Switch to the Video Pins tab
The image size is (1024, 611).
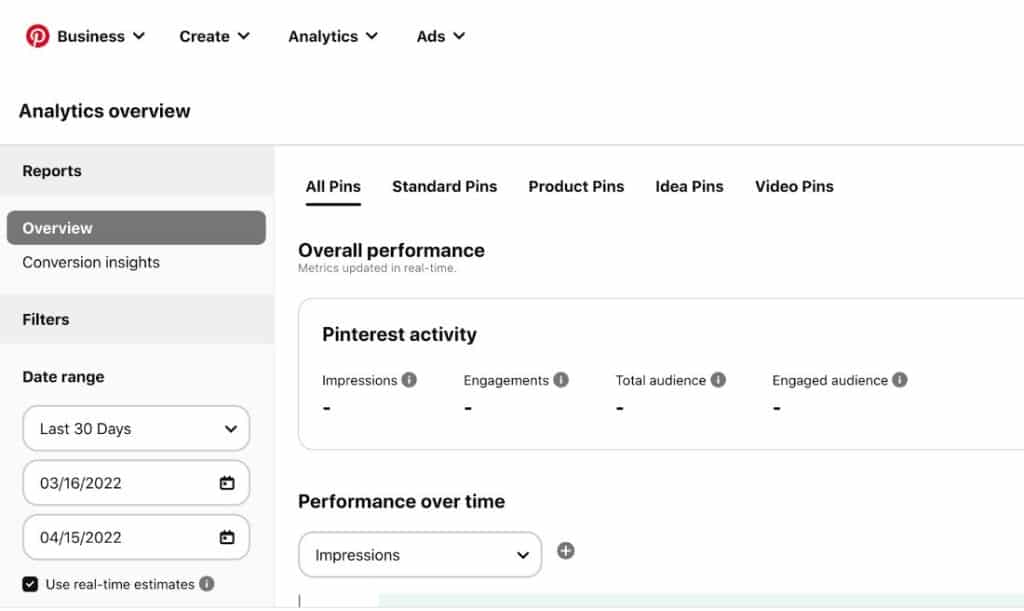(794, 186)
